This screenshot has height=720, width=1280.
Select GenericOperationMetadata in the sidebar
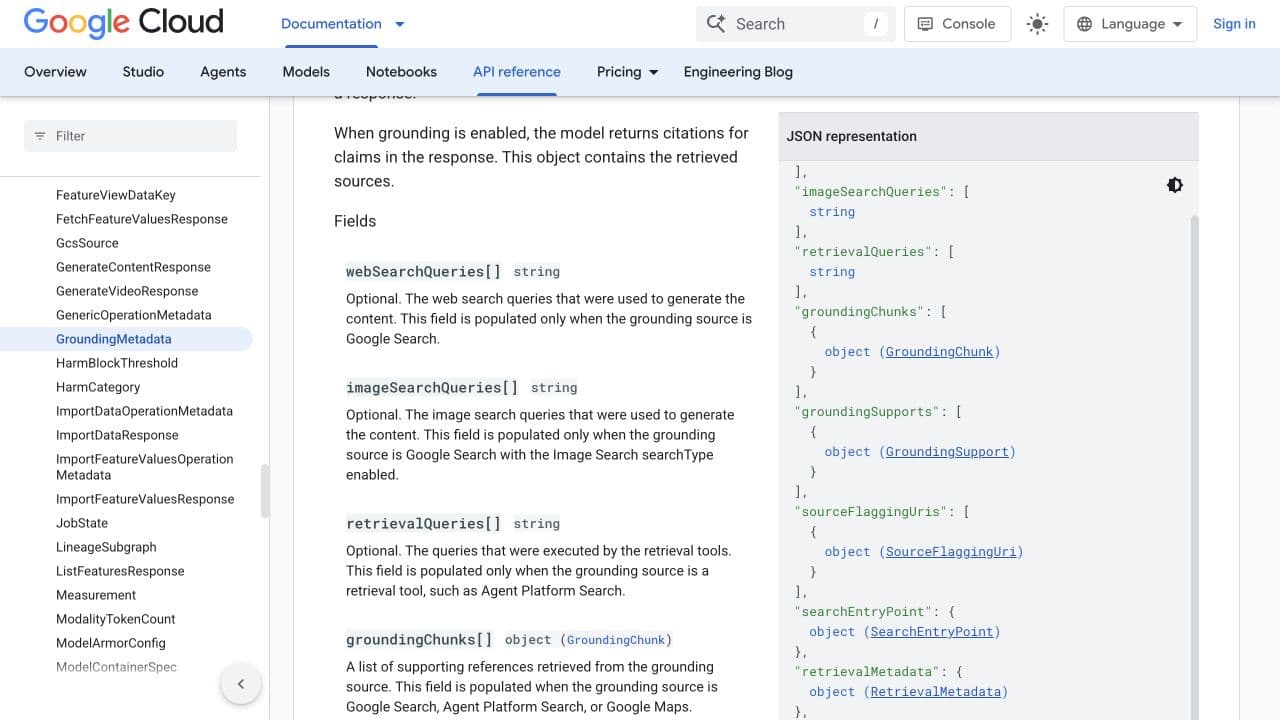point(134,315)
